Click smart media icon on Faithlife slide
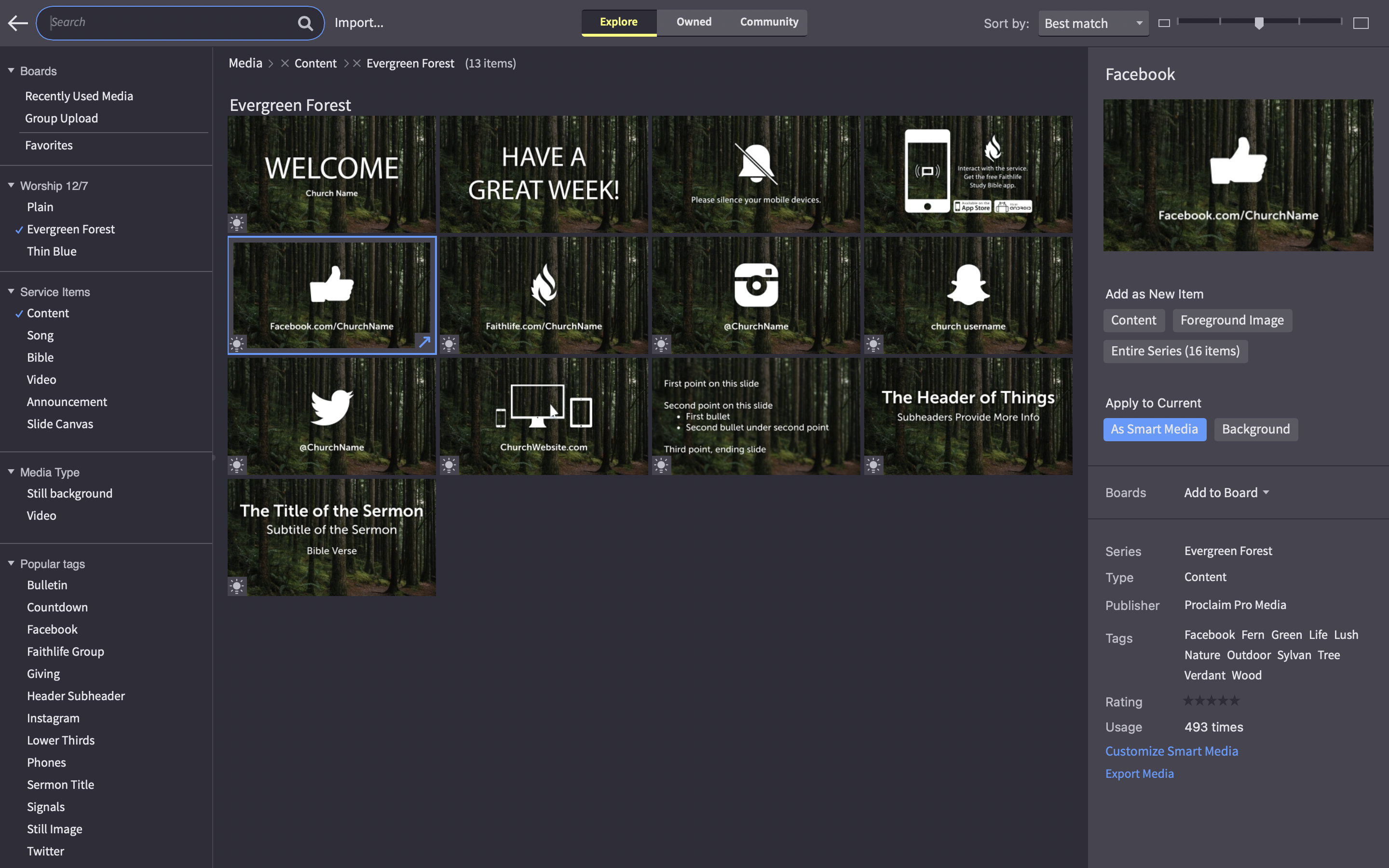 pyautogui.click(x=449, y=344)
